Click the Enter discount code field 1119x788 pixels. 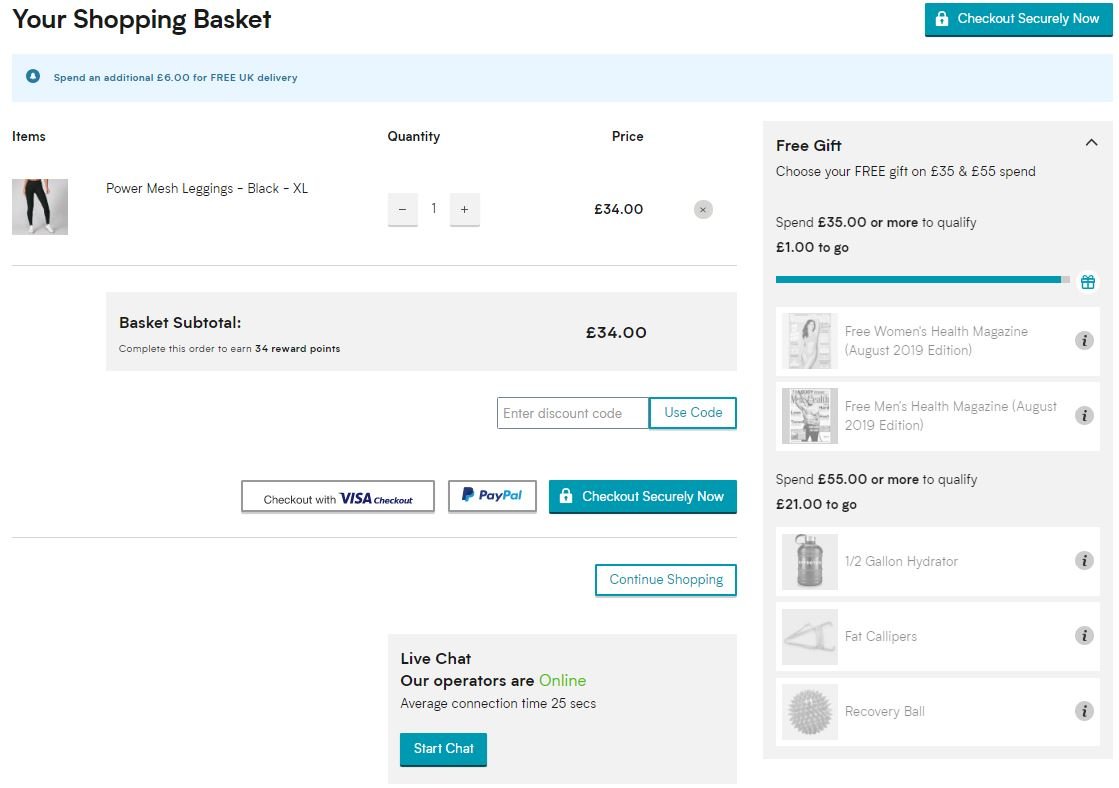[572, 413]
